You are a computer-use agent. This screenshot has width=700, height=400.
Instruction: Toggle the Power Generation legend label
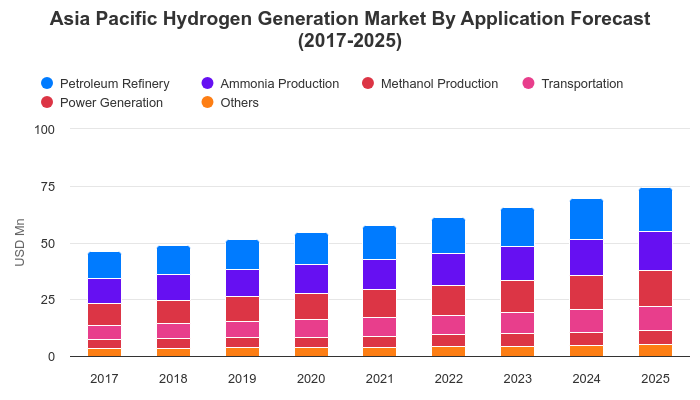coord(111,102)
